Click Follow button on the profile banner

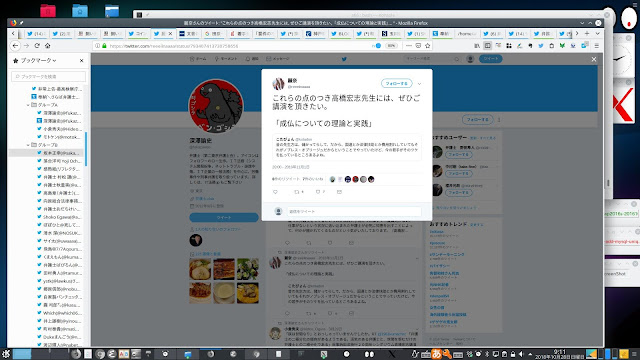click(x=478, y=120)
